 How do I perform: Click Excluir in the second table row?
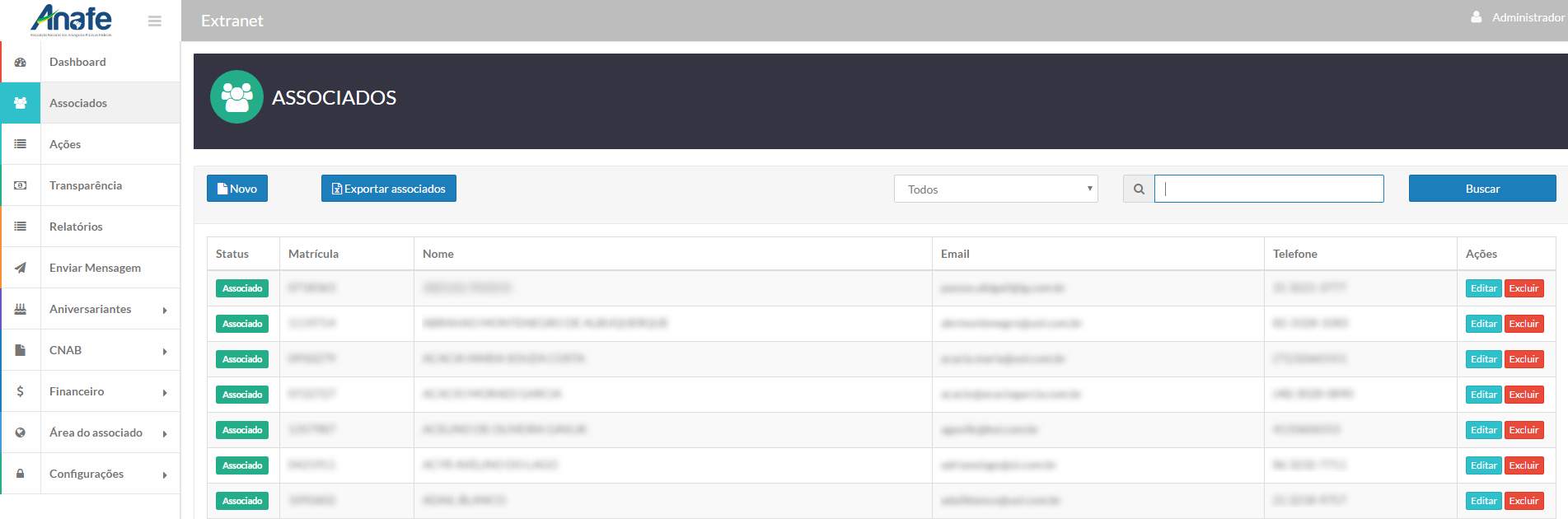click(x=1524, y=324)
